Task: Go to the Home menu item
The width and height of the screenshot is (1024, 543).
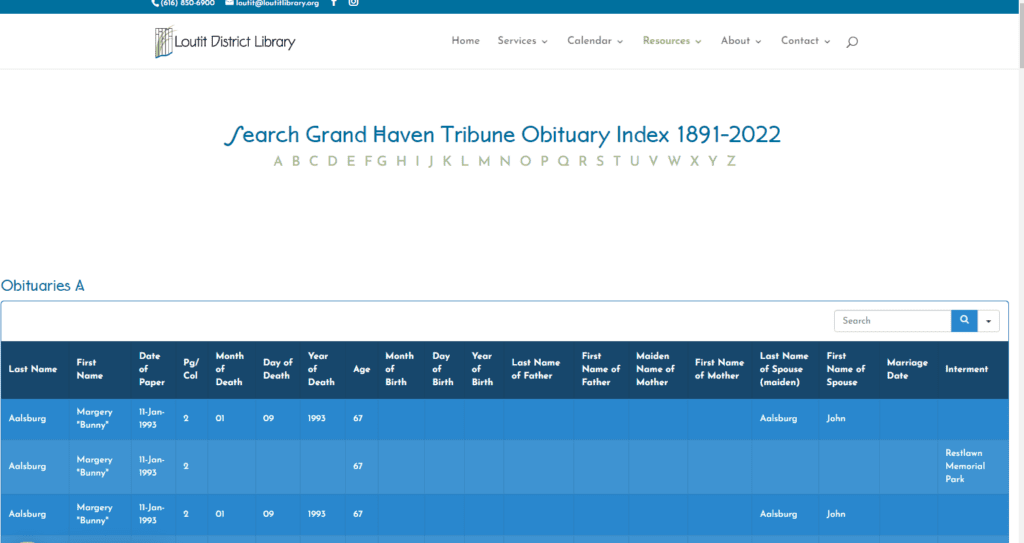Action: pos(466,41)
